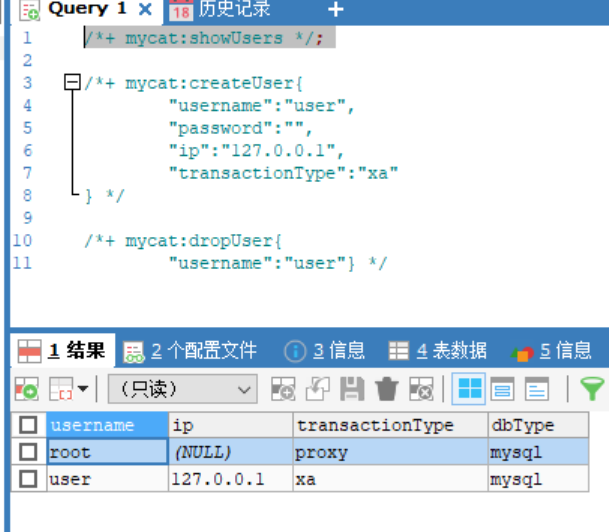Click the mycat:showUsers line in editor

point(204,38)
